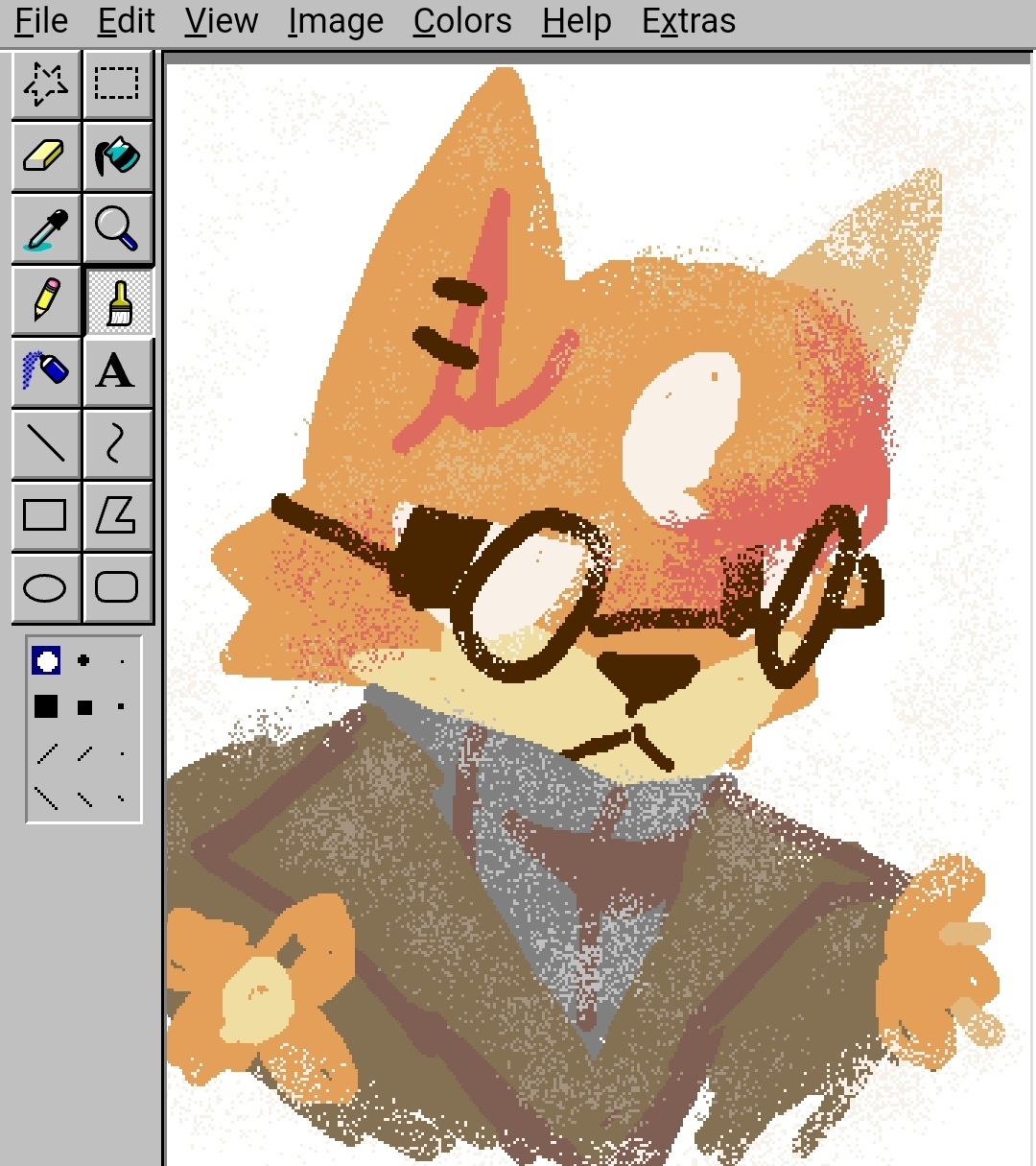This screenshot has width=1036, height=1166.
Task: Open the Extras menu
Action: [x=689, y=21]
